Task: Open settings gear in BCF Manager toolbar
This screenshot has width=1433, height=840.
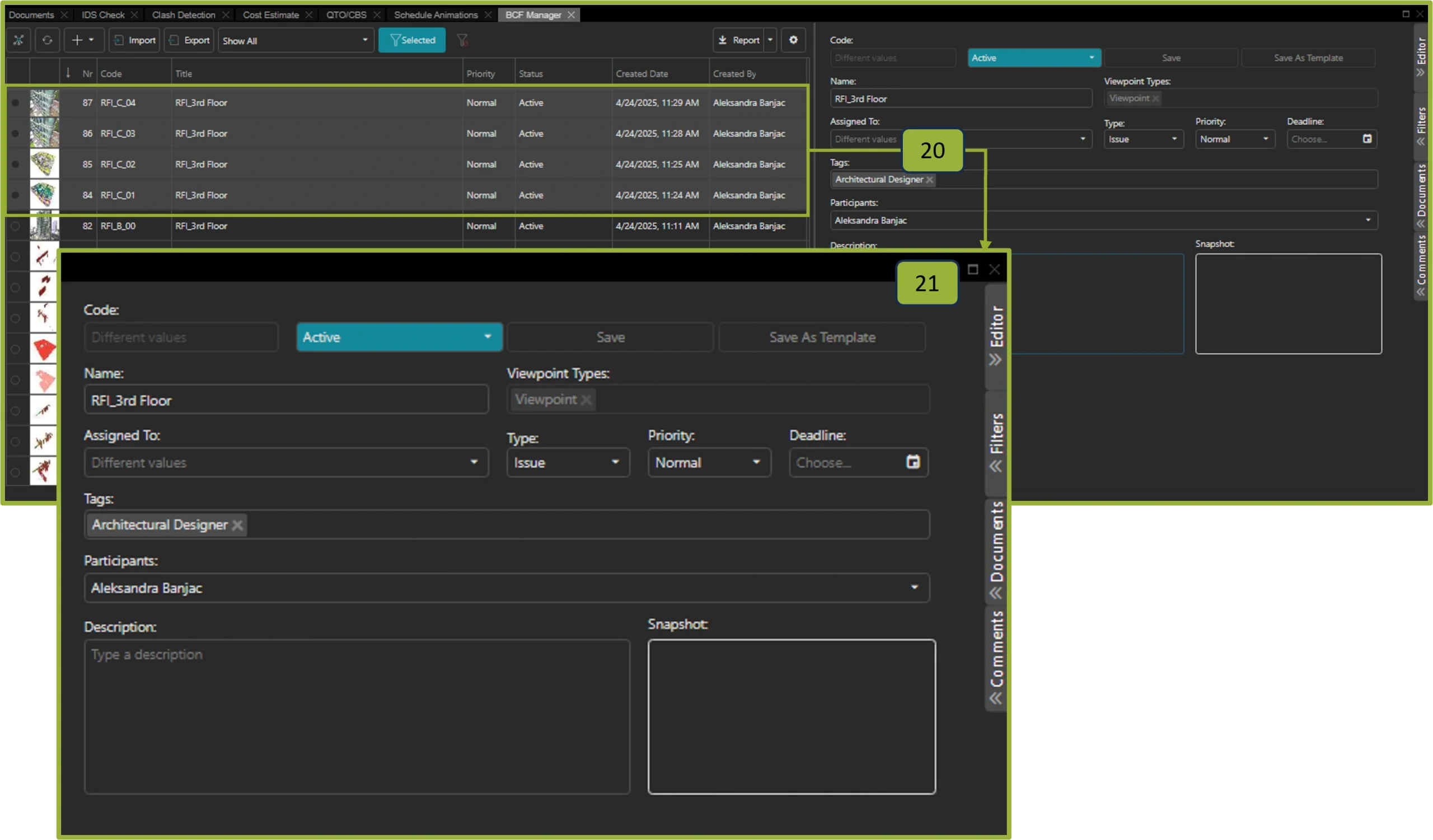Action: point(793,40)
